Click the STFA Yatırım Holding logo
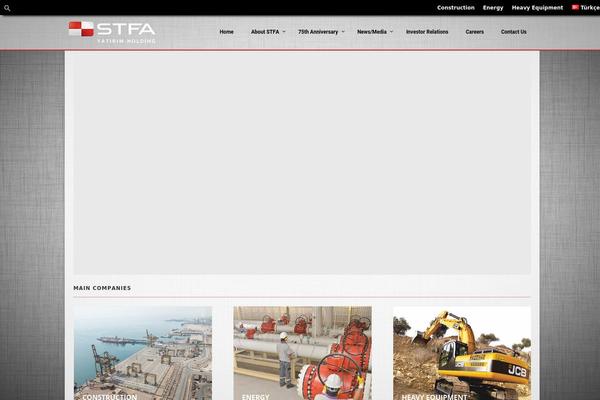 coord(112,32)
